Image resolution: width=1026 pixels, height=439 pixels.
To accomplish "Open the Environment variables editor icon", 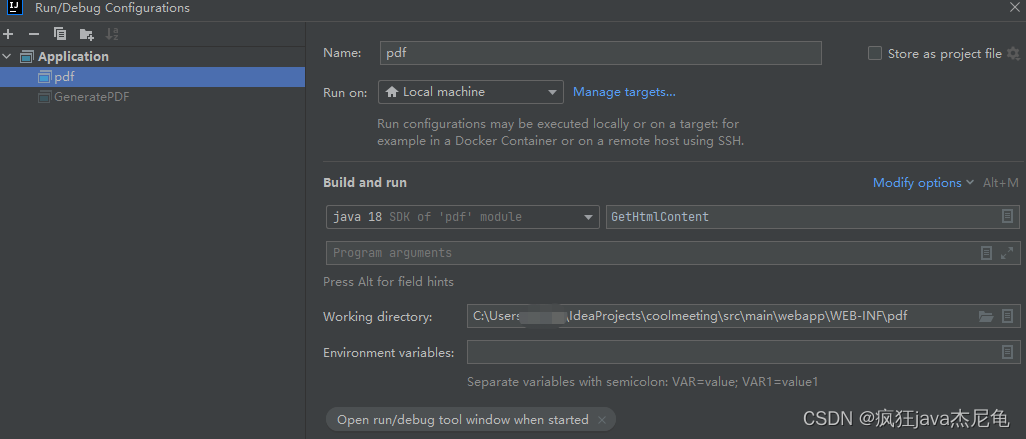I will point(1007,352).
